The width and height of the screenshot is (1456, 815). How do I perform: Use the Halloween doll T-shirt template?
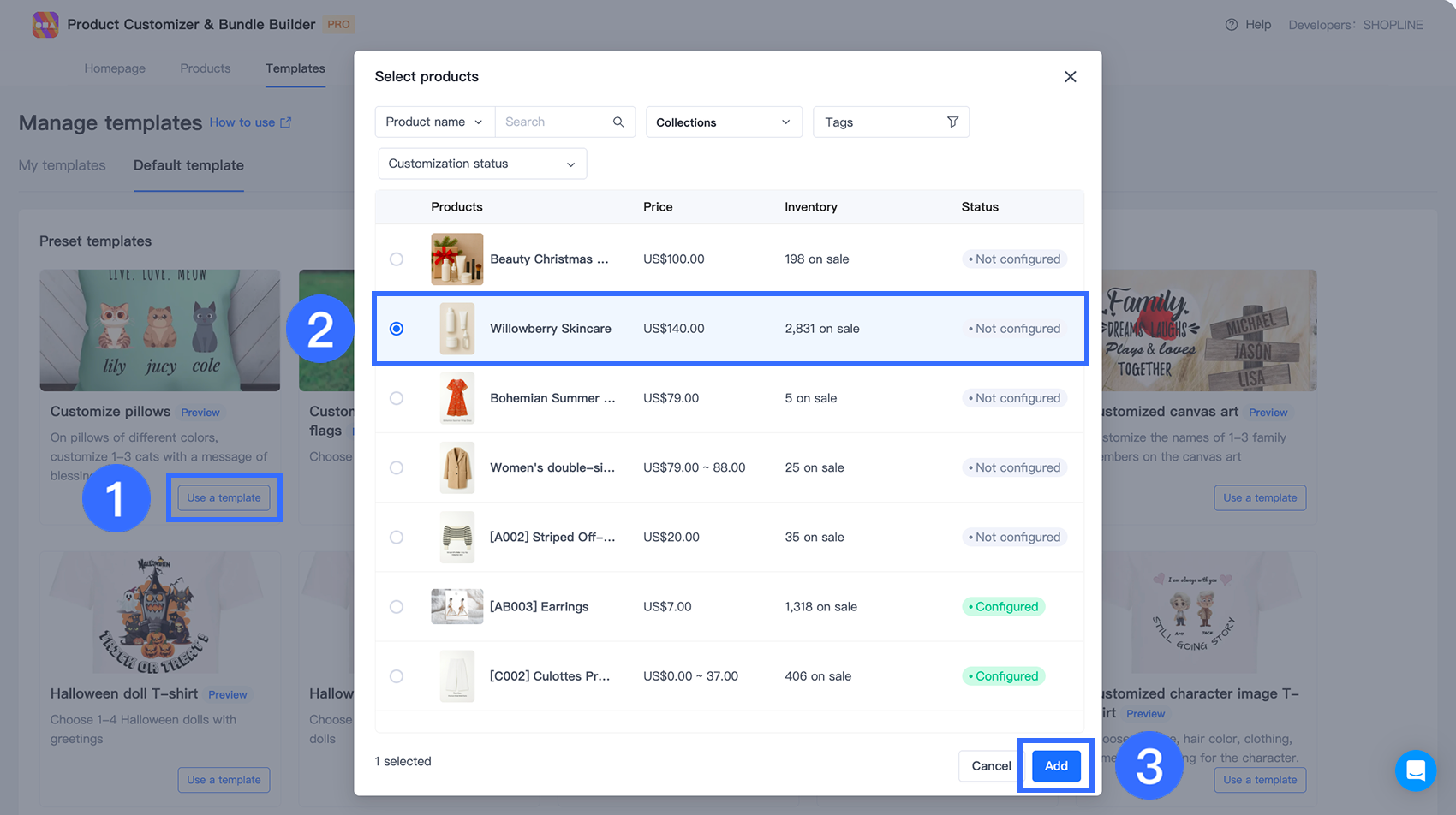pyautogui.click(x=224, y=780)
